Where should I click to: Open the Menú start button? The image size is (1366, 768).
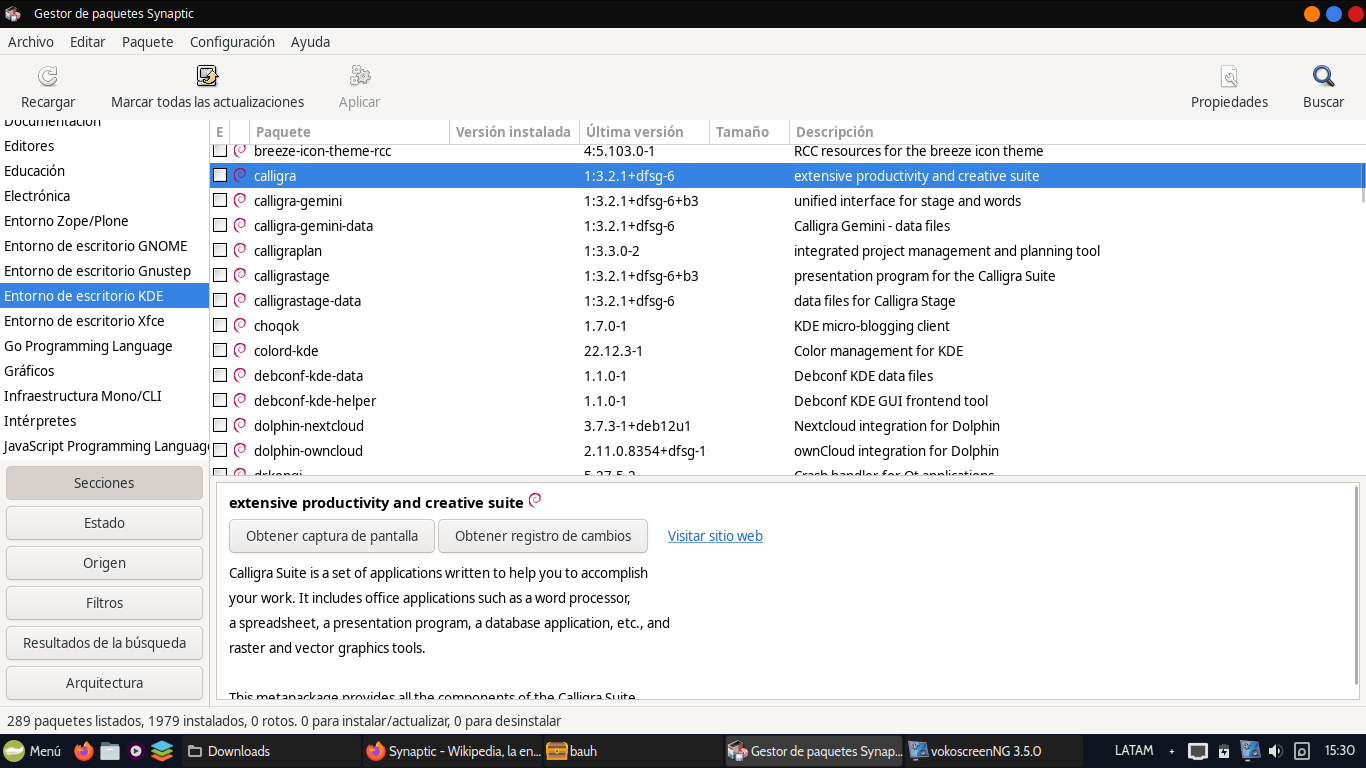coord(32,751)
